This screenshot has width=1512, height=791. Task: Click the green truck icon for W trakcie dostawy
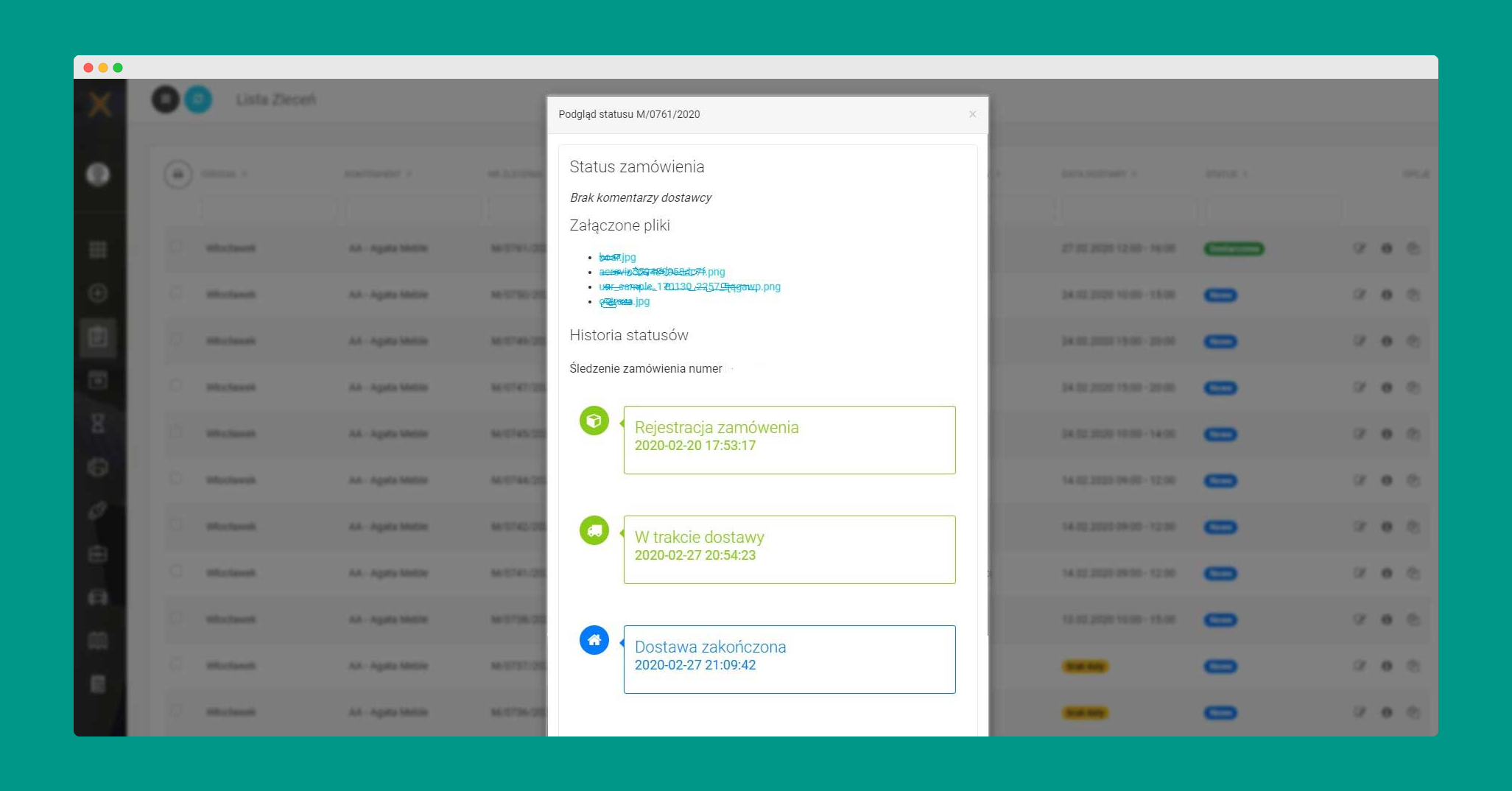[x=594, y=530]
